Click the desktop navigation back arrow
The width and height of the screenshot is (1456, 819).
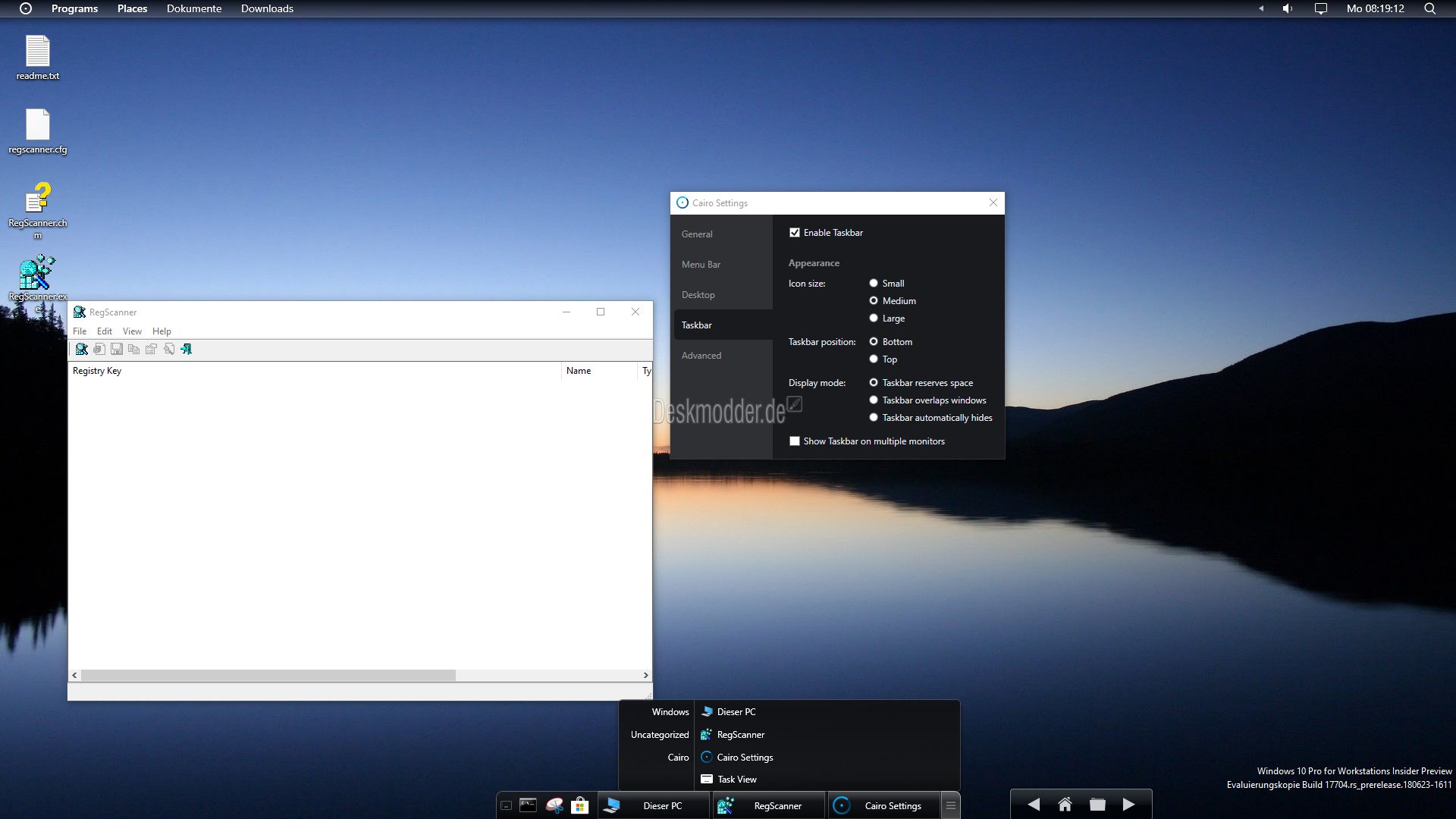pos(1034,805)
